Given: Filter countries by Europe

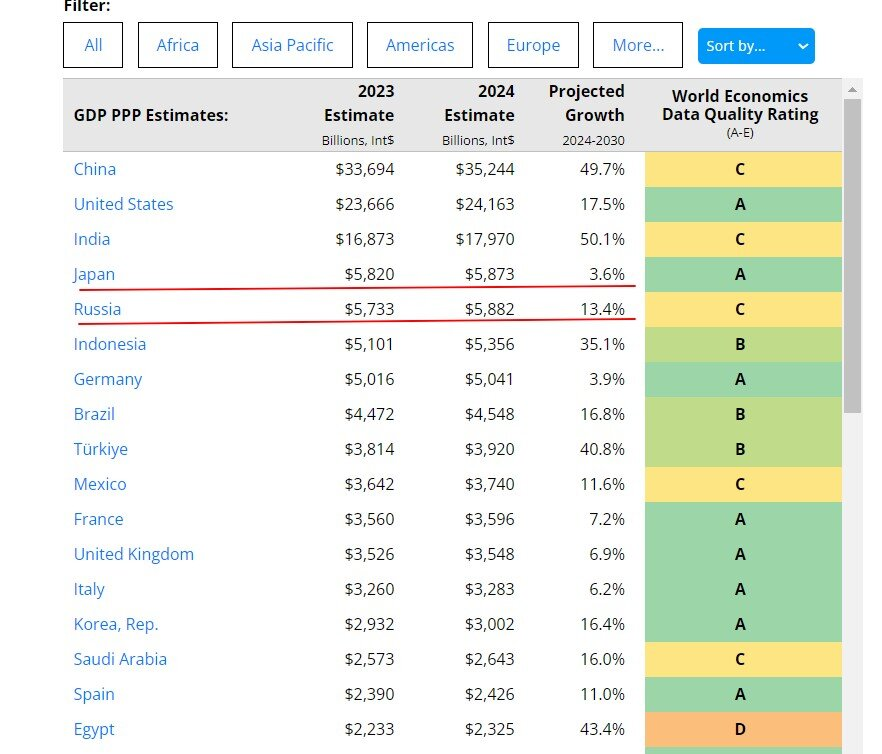Looking at the screenshot, I should (x=533, y=45).
